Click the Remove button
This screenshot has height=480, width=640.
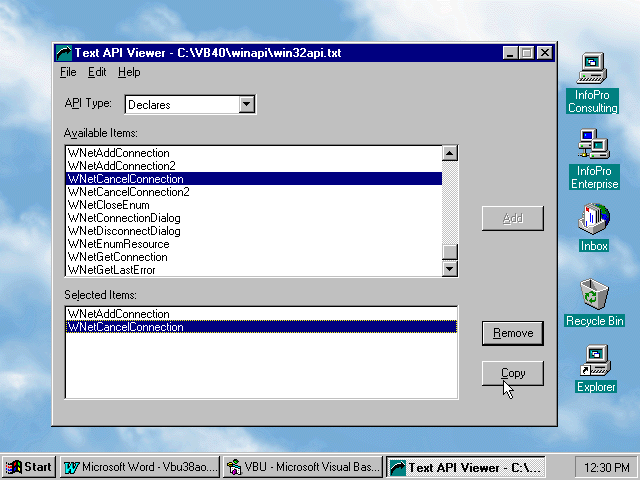click(x=512, y=333)
